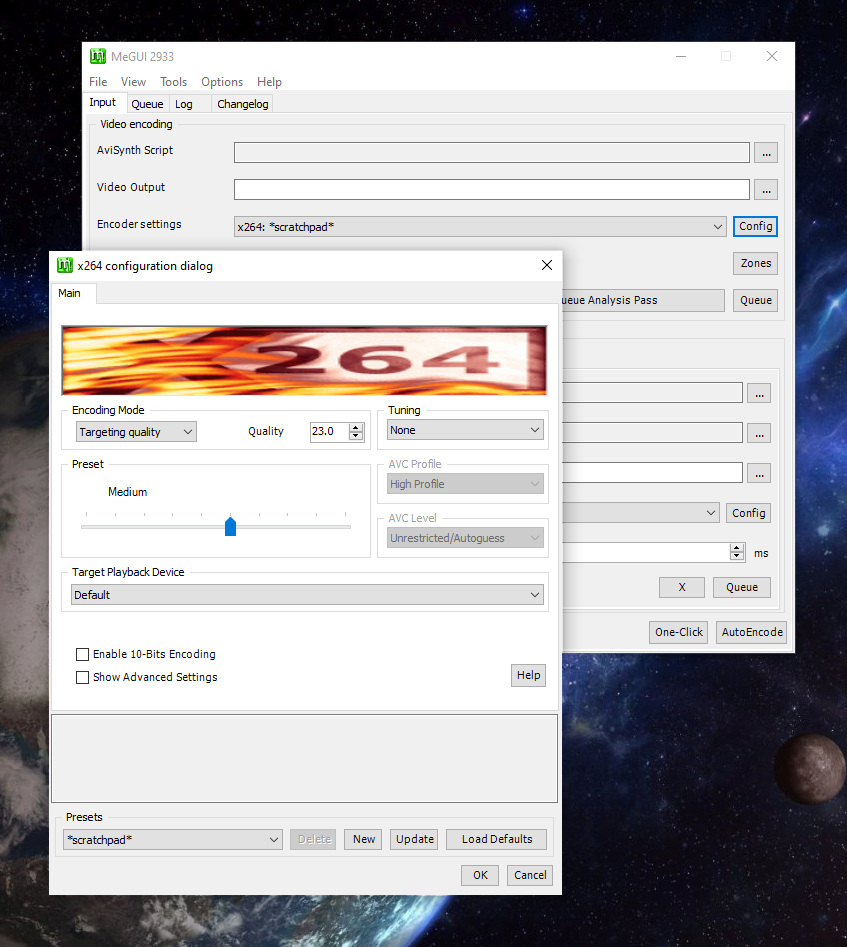This screenshot has height=947, width=847.
Task: Launch AutoEncode
Action: (752, 632)
